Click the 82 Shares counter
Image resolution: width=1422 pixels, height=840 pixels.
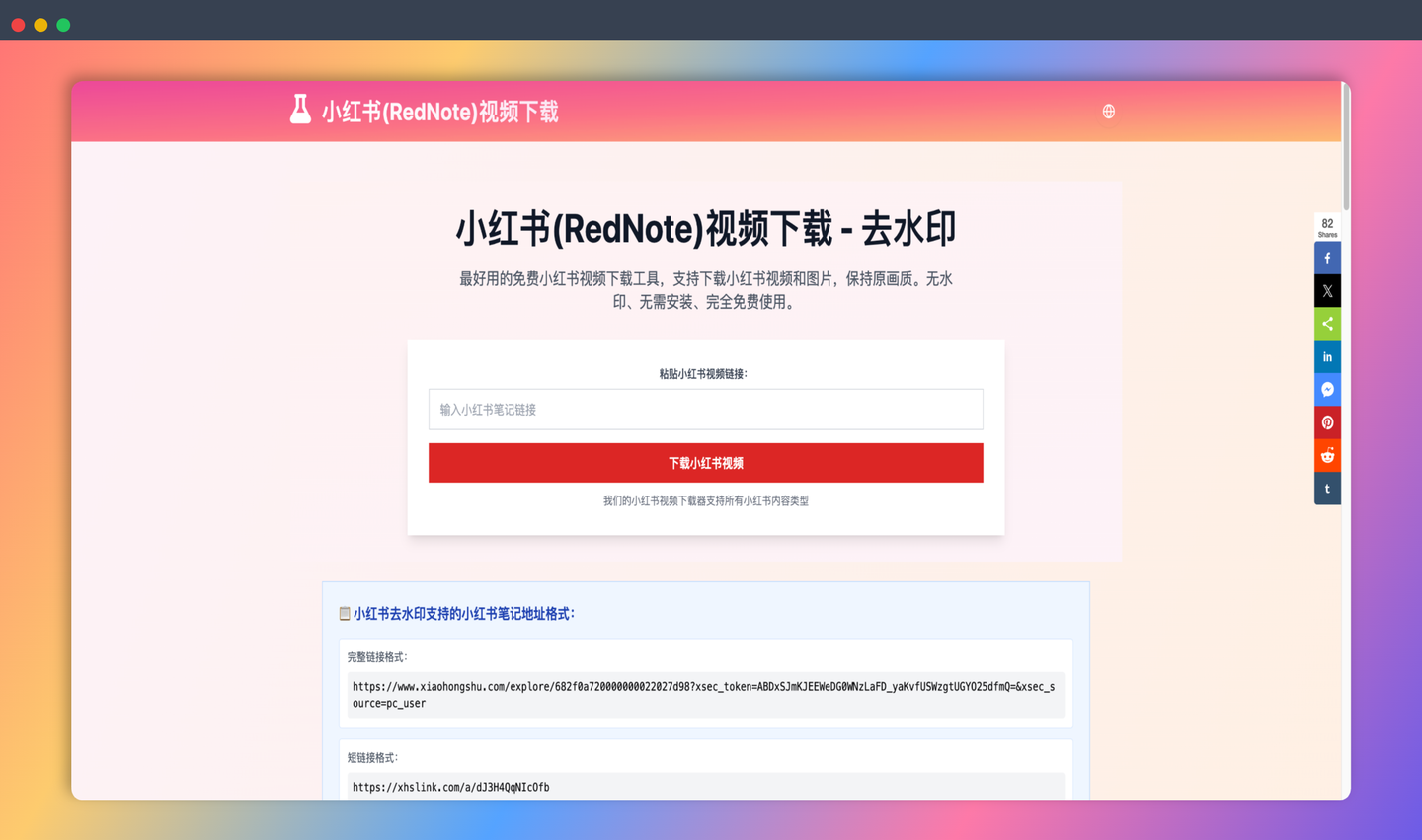(1327, 227)
